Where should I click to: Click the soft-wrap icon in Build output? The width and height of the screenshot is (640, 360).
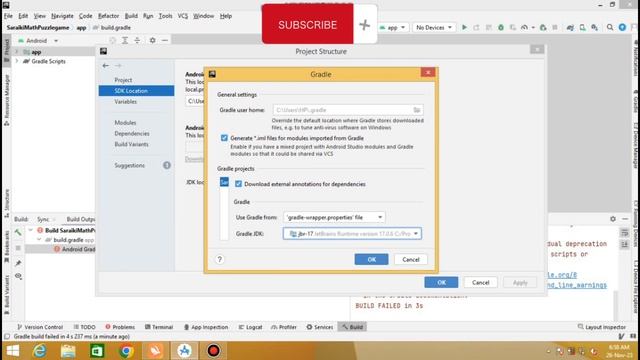(x=624, y=233)
